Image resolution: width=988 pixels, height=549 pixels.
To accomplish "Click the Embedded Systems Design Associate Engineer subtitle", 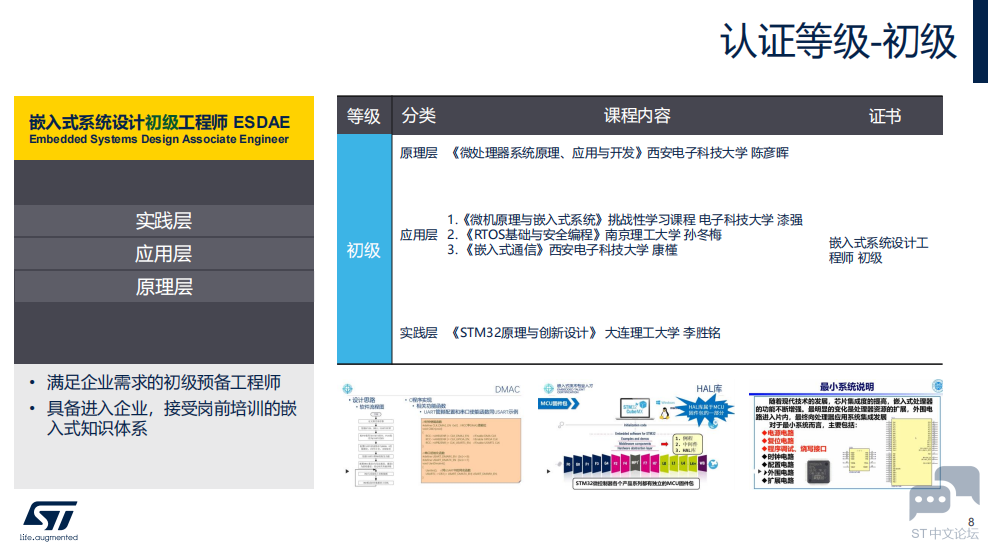I will 159,139.
